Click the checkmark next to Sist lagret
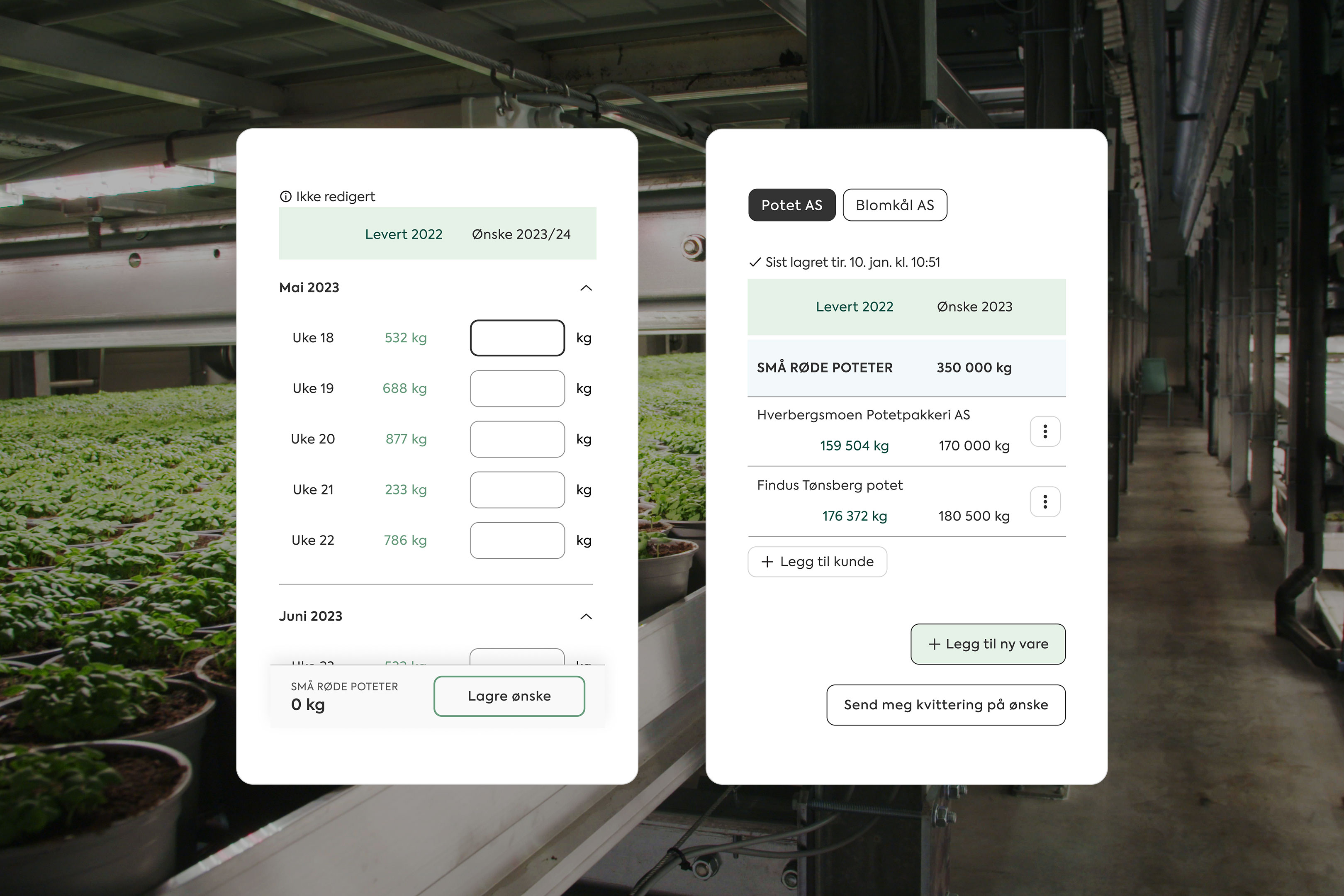1344x896 pixels. pyautogui.click(x=755, y=262)
